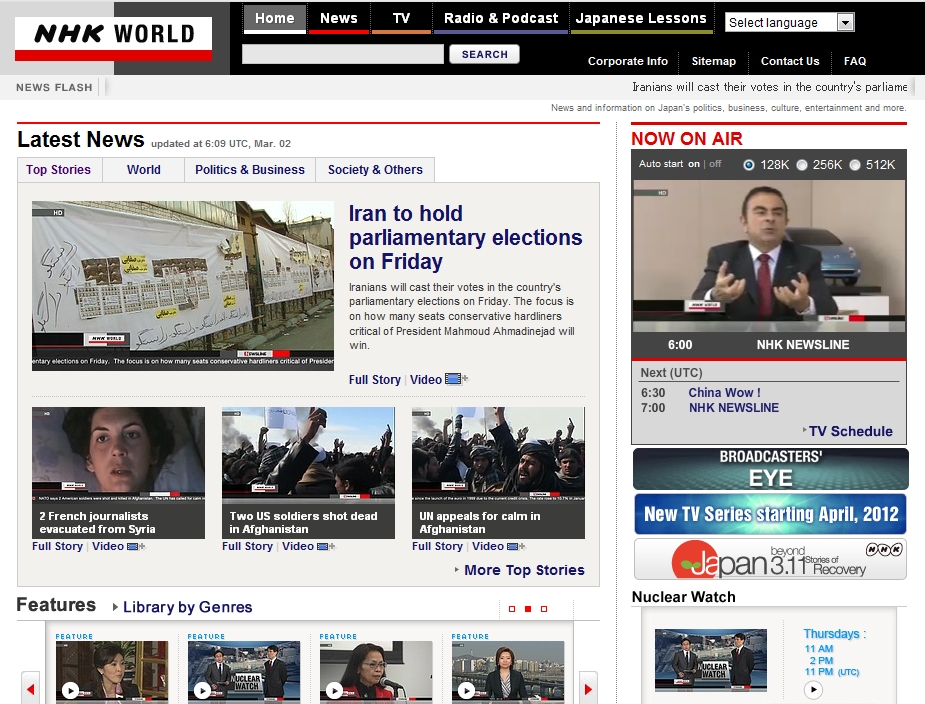This screenshot has width=925, height=704.
Task: Play the first Features video thumbnail
Action: coord(70,690)
